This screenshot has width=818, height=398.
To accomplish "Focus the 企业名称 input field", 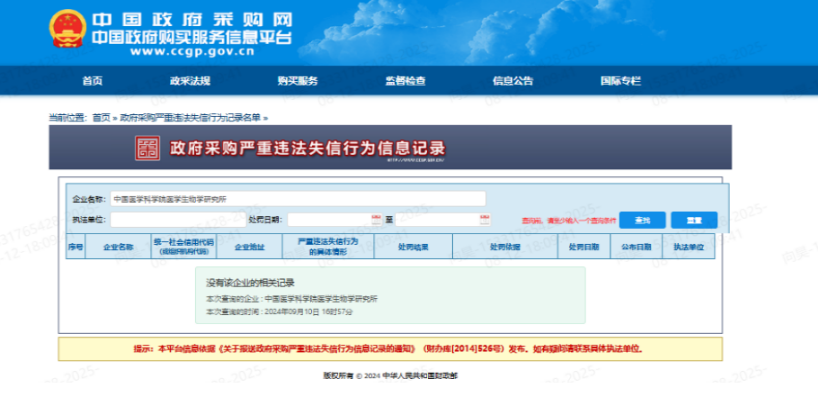I will coord(298,199).
